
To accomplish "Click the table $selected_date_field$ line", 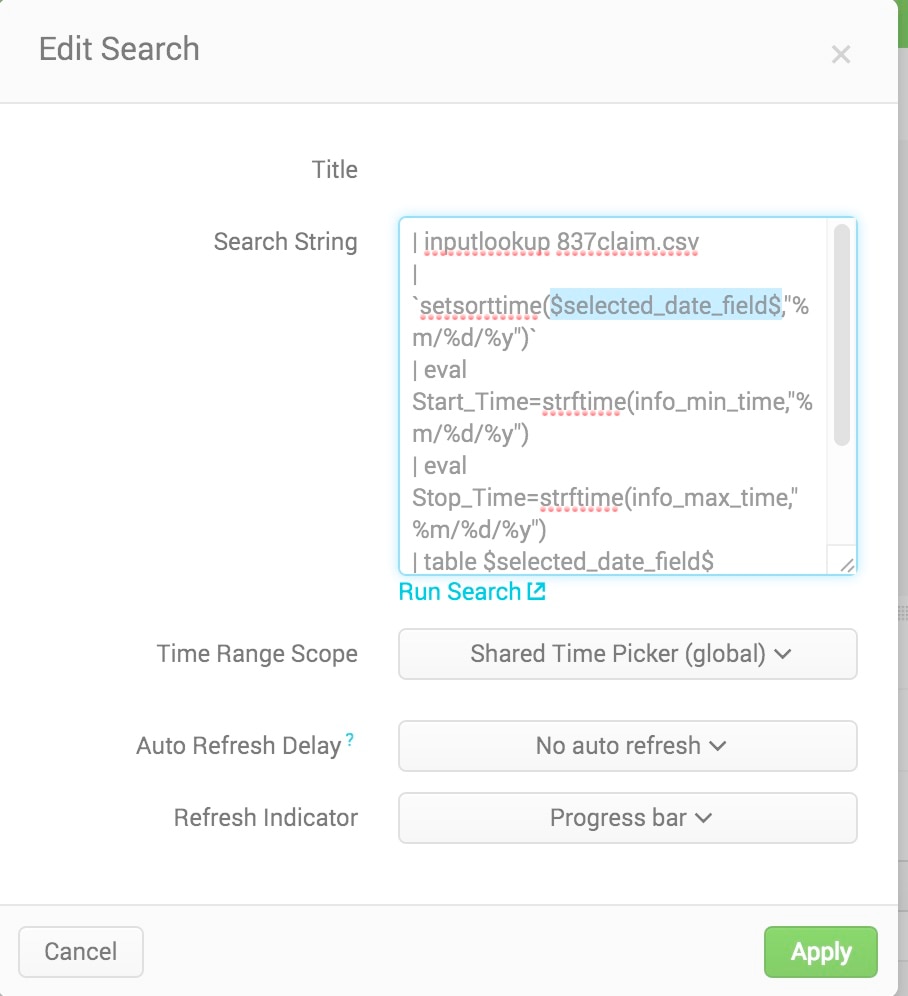I will (563, 562).
